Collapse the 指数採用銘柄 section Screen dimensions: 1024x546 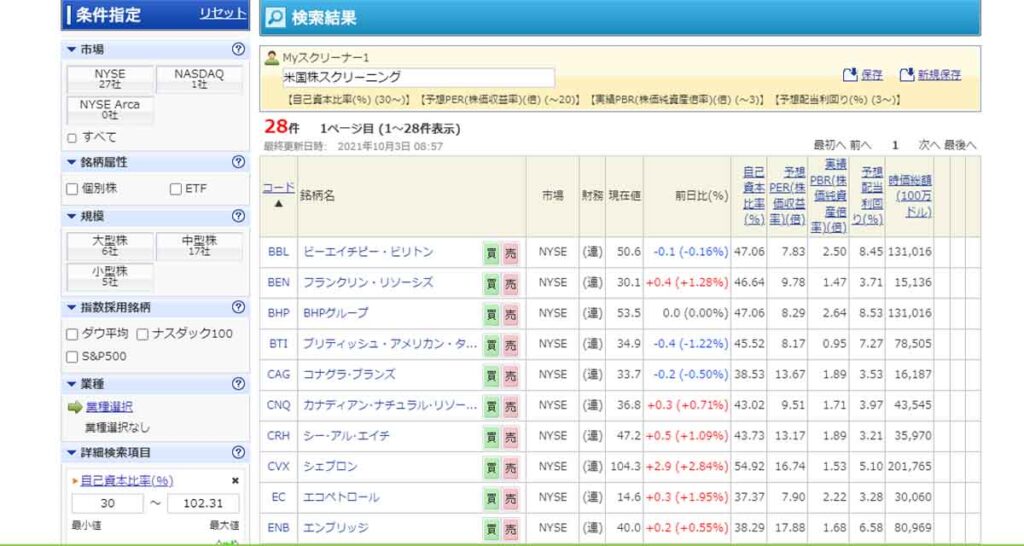pos(72,307)
